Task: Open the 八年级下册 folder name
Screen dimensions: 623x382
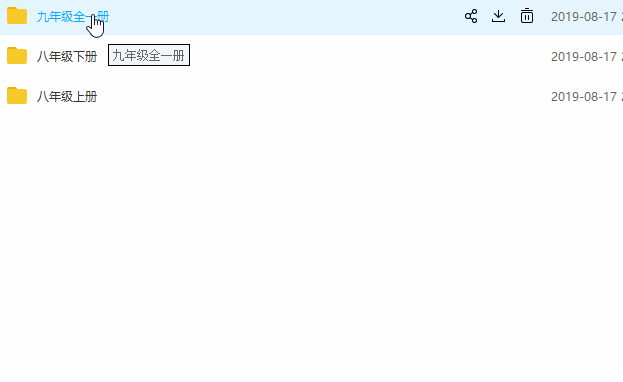Action: pos(67,56)
